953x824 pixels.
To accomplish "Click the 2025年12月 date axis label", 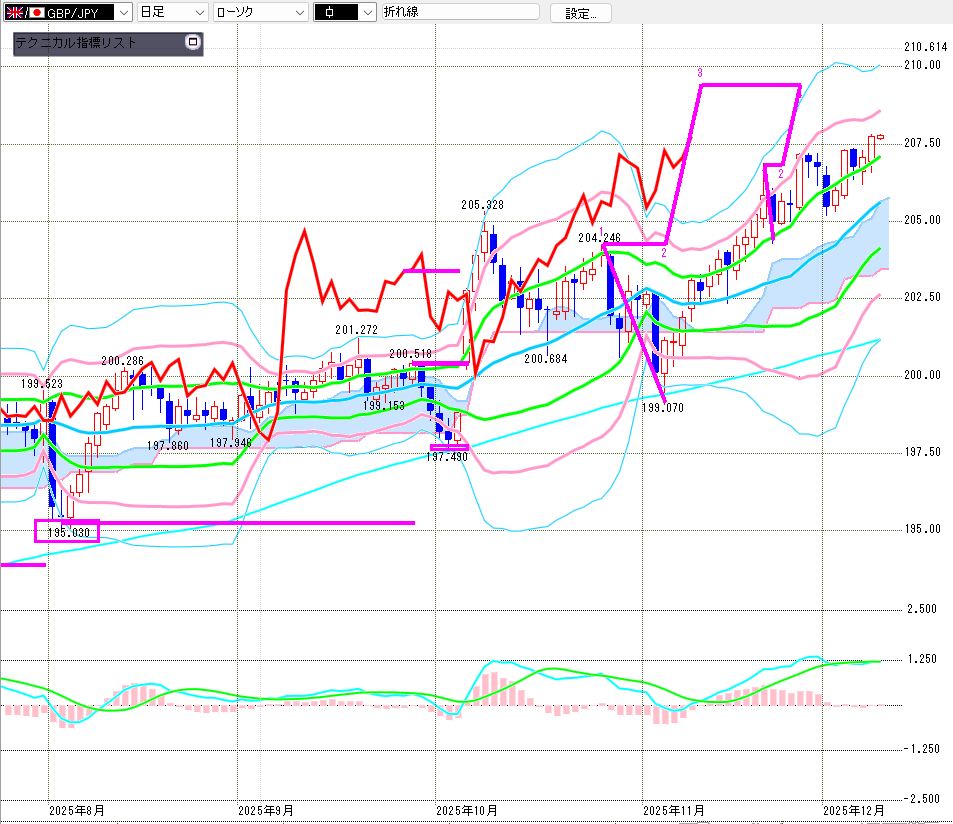I will point(854,810).
